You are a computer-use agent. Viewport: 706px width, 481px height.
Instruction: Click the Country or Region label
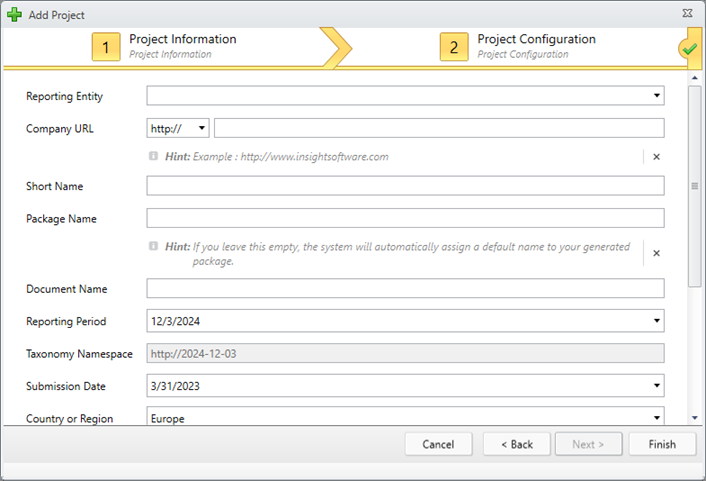click(70, 419)
